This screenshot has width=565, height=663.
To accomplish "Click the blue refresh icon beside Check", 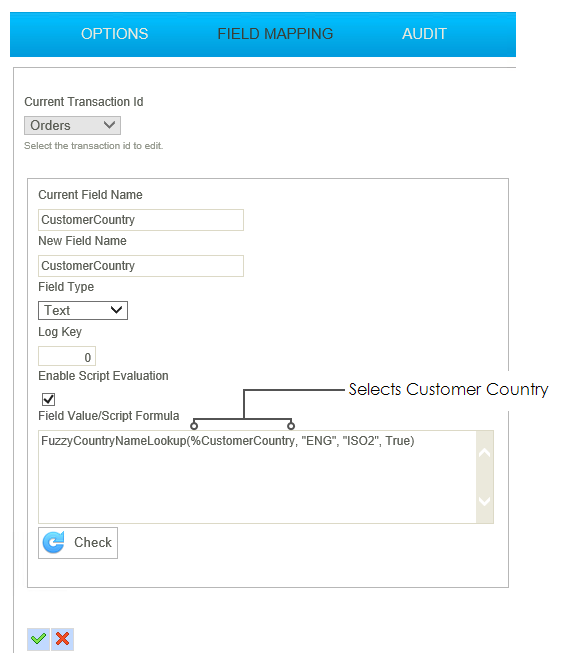I will 54,542.
